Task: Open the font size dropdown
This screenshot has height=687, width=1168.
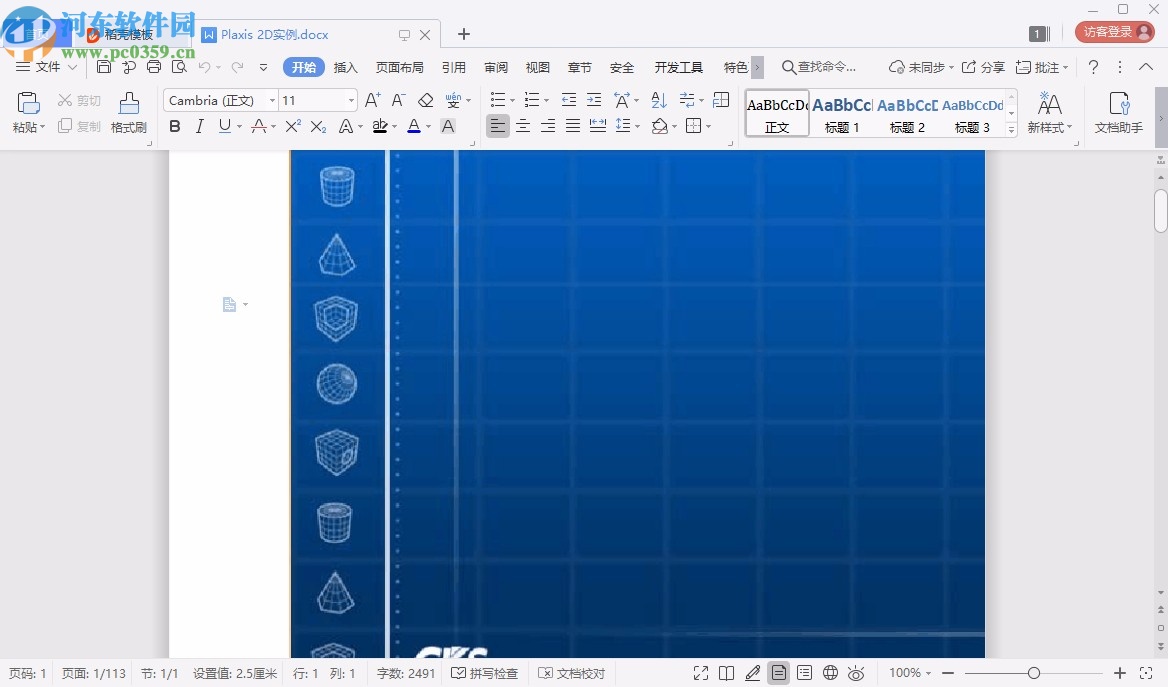Action: pyautogui.click(x=349, y=100)
